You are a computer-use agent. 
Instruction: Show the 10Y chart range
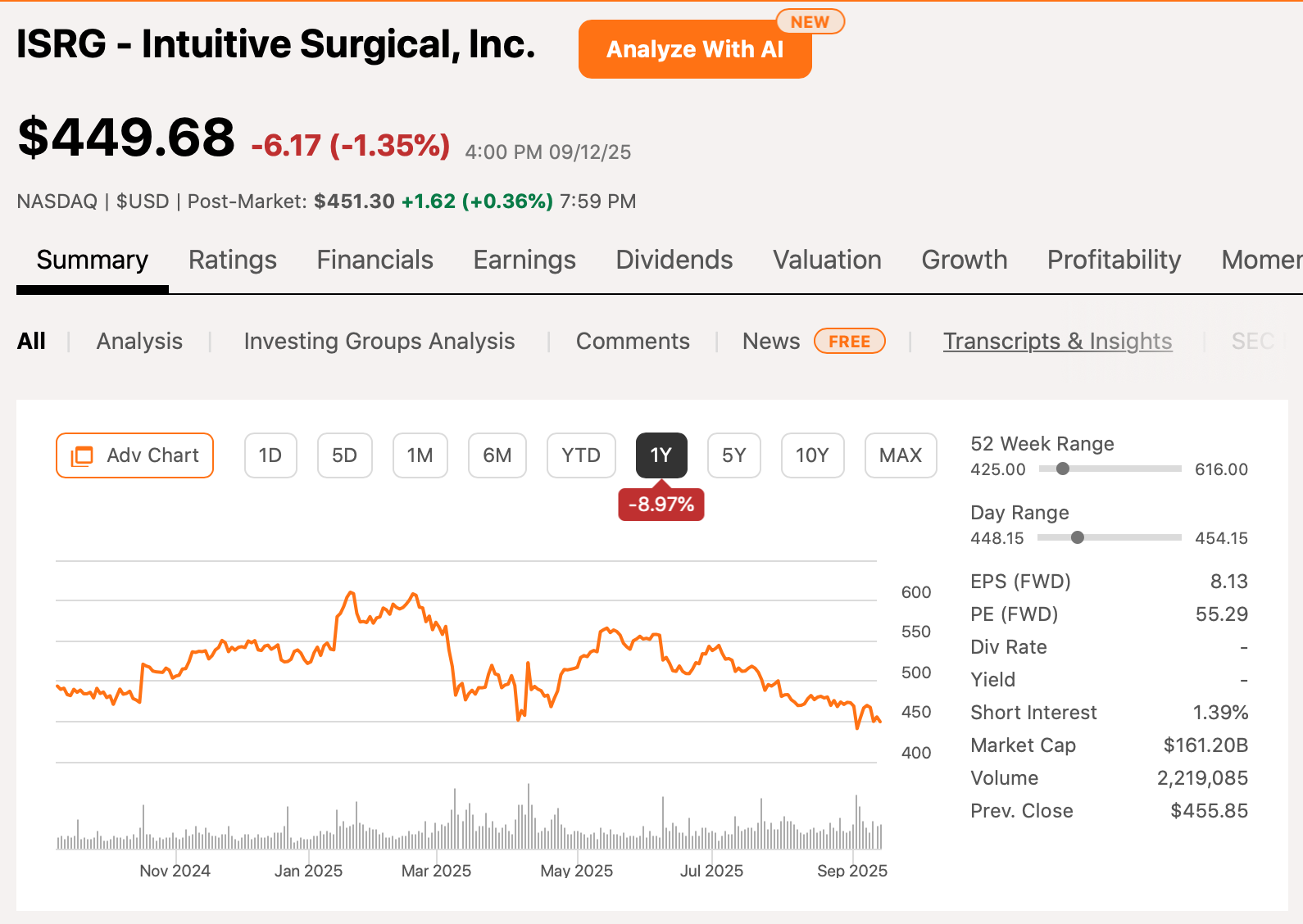tap(812, 455)
